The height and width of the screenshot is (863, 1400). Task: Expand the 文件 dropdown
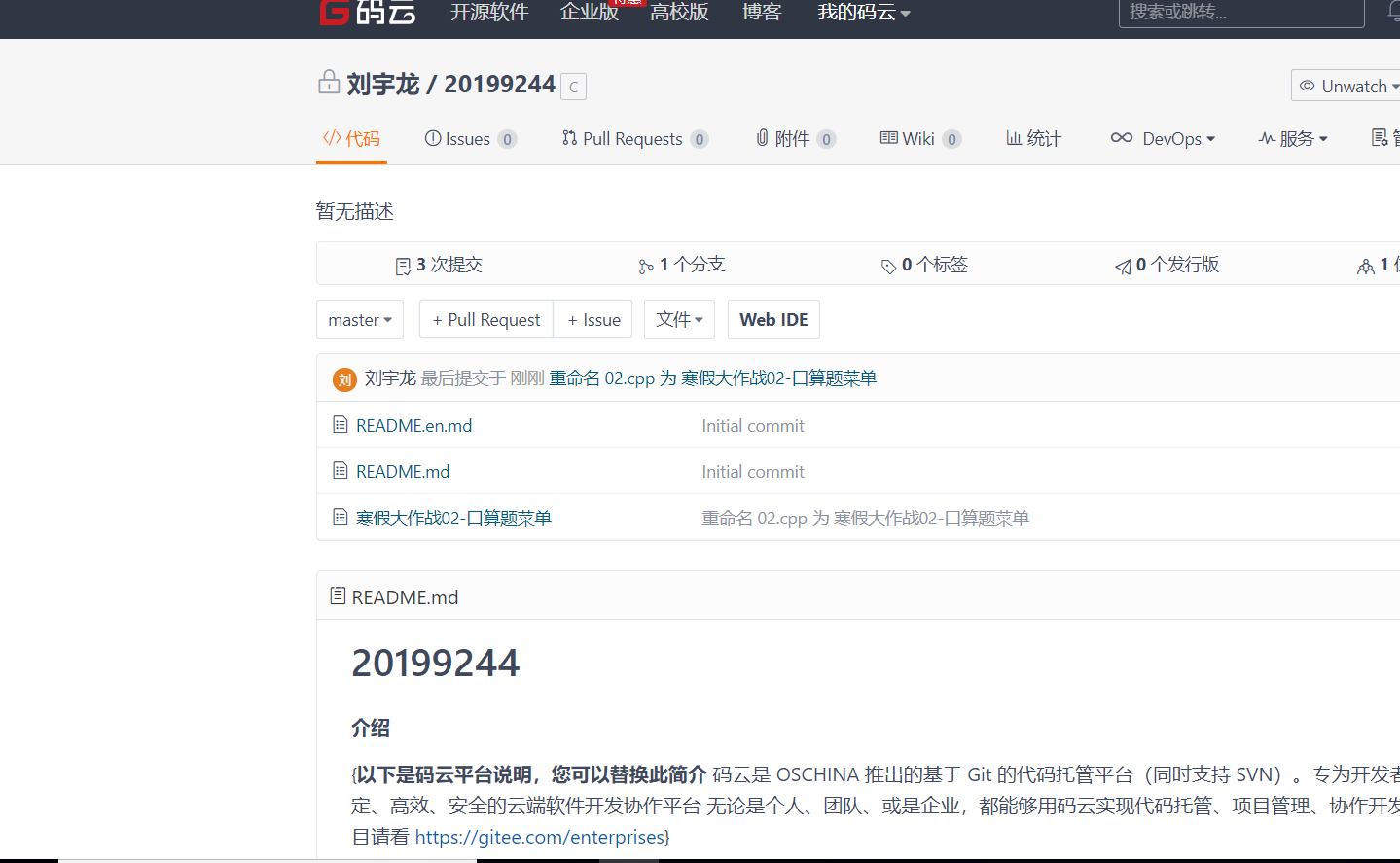(x=679, y=319)
